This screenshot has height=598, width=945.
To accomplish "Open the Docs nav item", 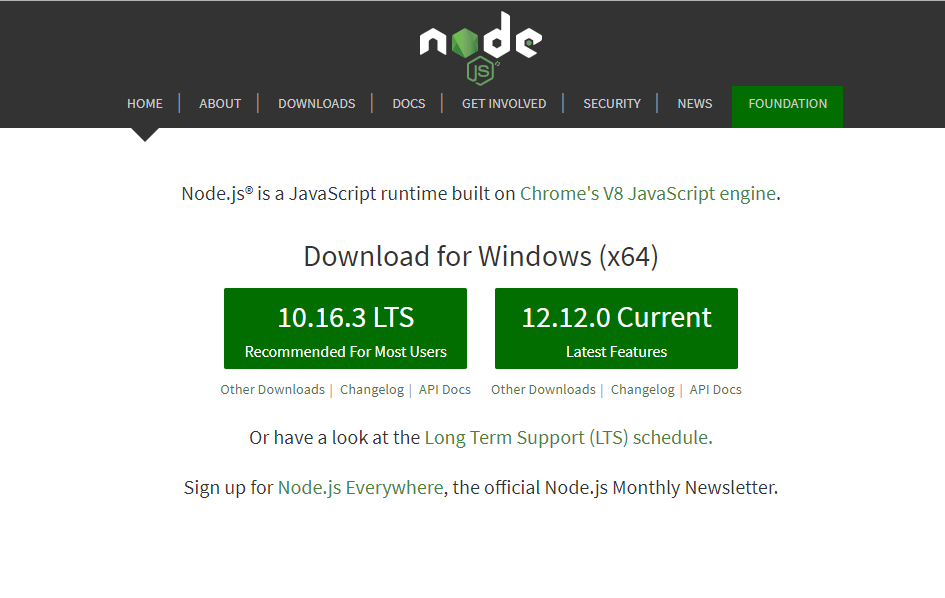I will click(x=409, y=104).
